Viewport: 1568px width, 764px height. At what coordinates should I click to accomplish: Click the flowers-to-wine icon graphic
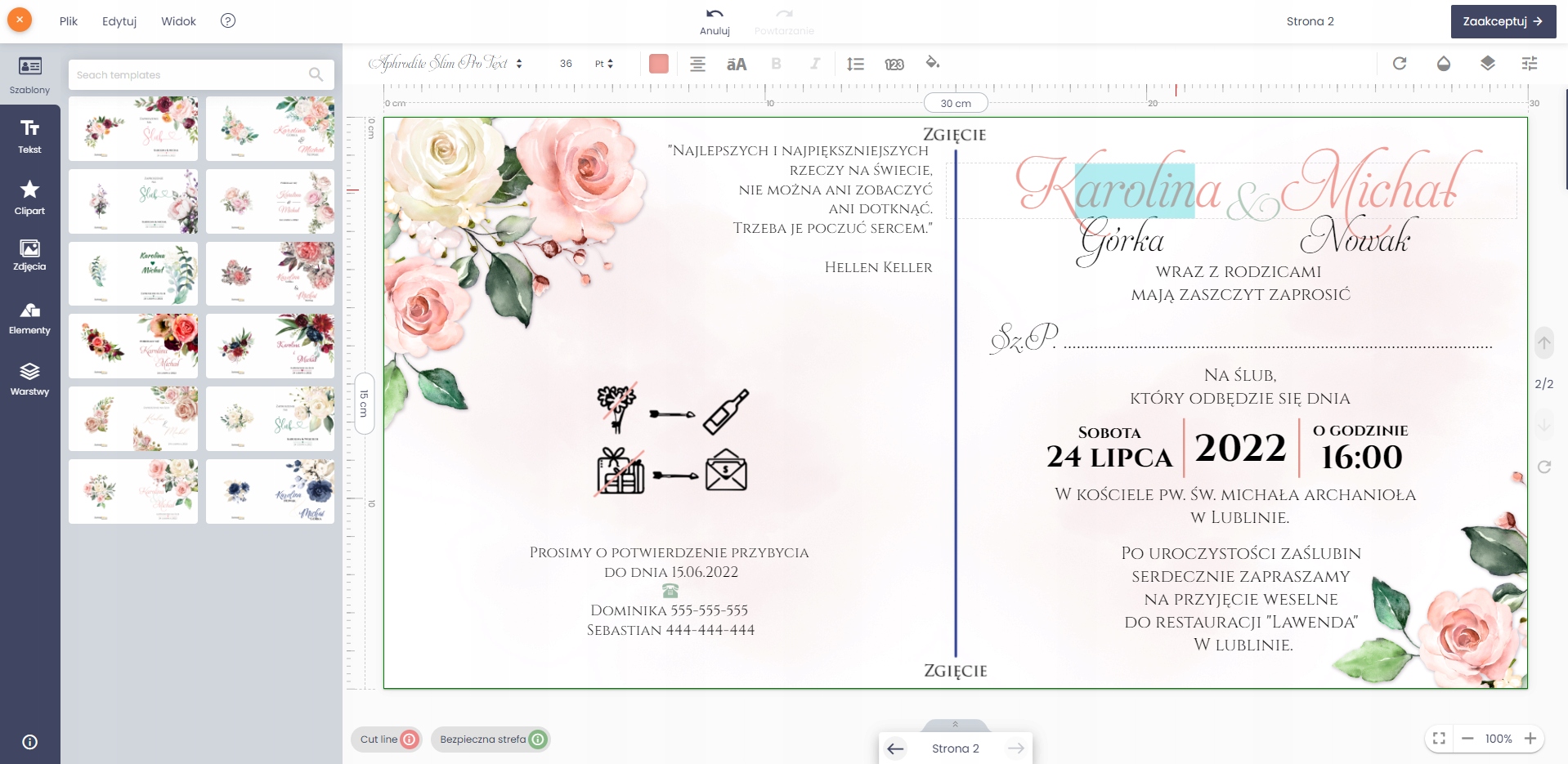(x=673, y=410)
